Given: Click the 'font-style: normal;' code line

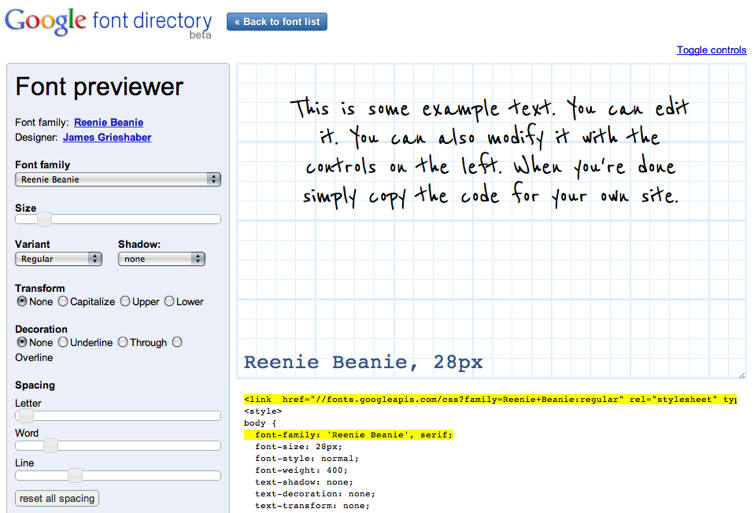Looking at the screenshot, I should (x=307, y=459).
